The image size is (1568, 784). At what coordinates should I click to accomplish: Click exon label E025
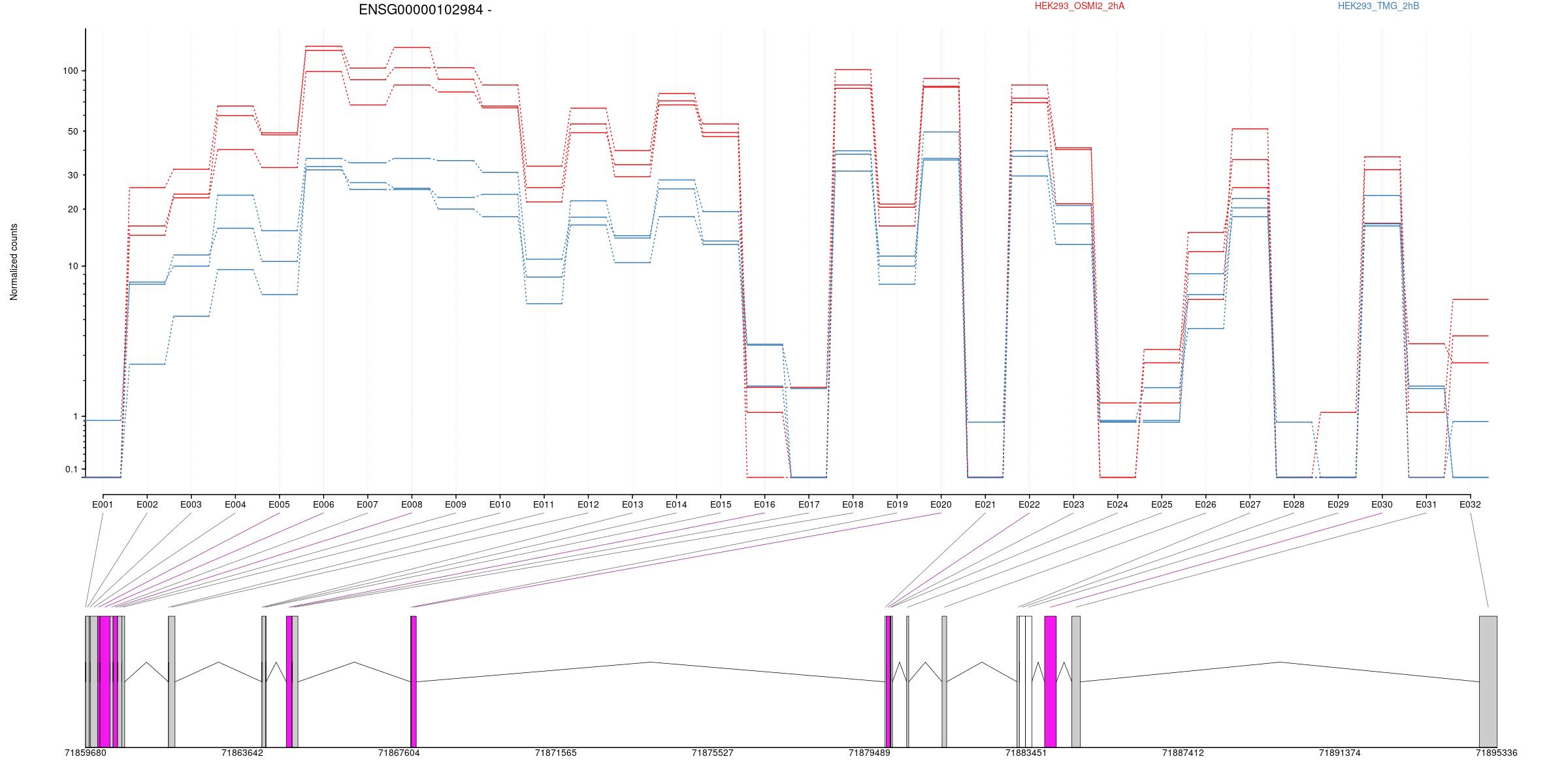1162,504
